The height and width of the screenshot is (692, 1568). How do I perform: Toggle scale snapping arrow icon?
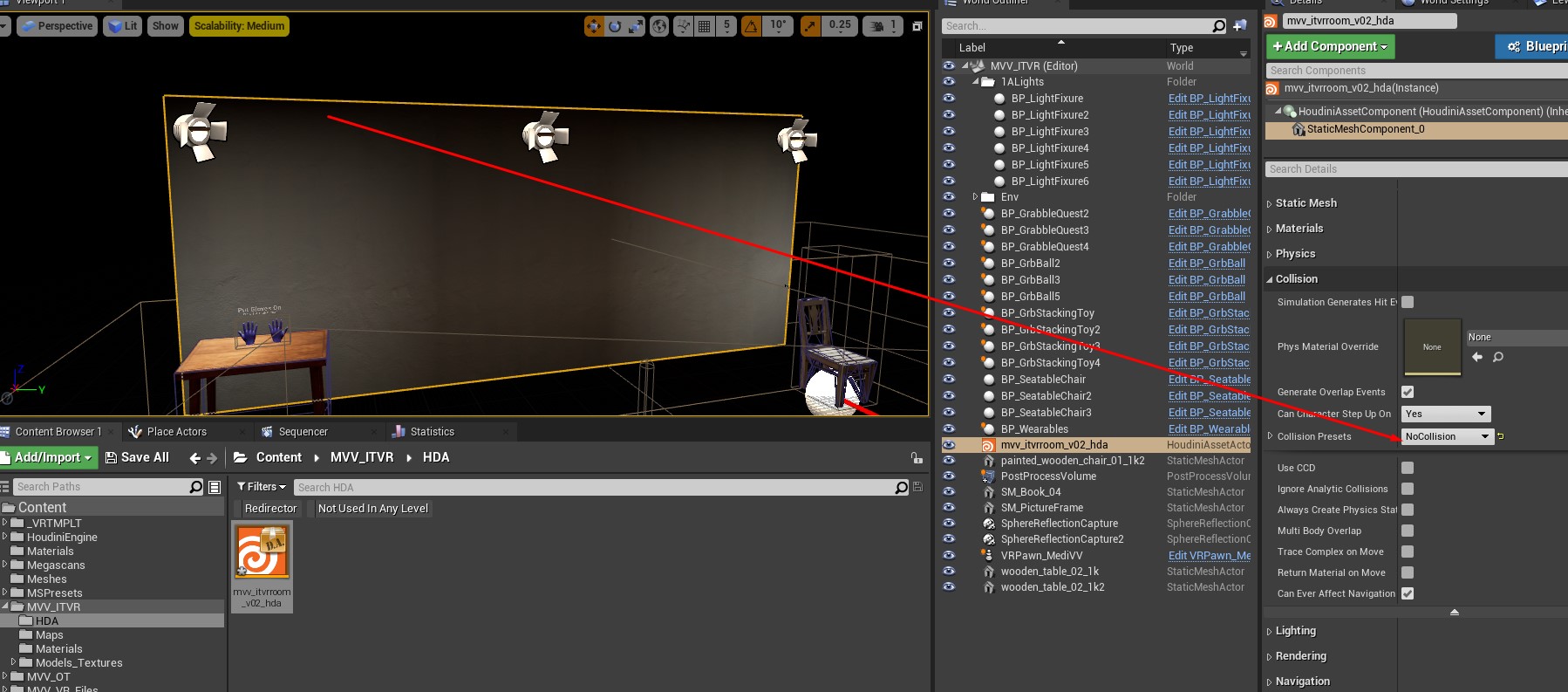811,26
